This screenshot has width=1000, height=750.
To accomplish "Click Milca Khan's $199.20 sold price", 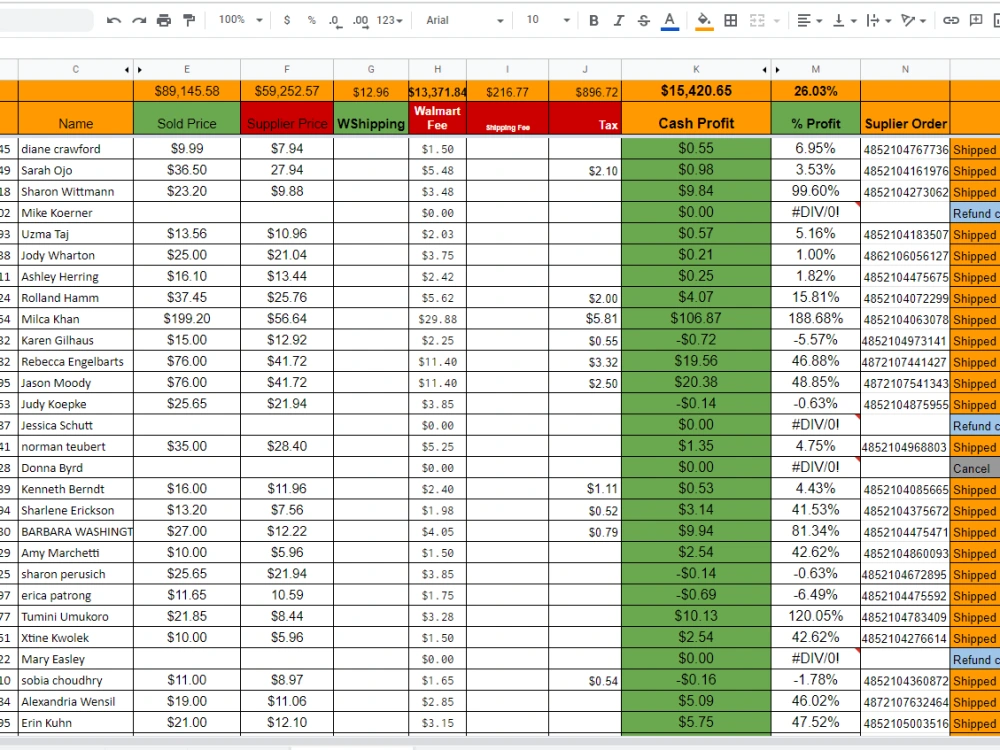I will click(x=187, y=319).
